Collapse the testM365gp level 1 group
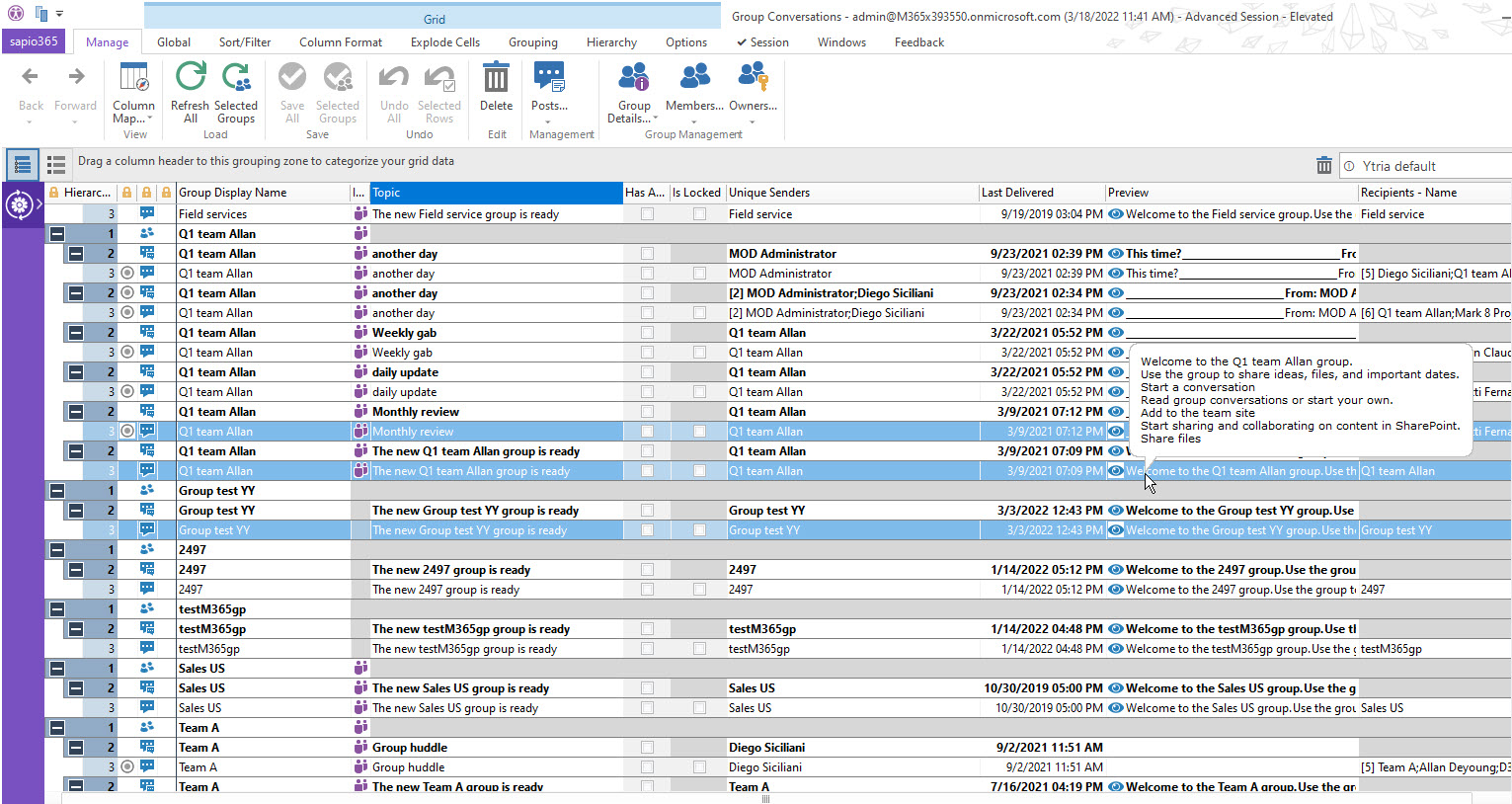Viewport: 1512px width, 804px height. (57, 609)
